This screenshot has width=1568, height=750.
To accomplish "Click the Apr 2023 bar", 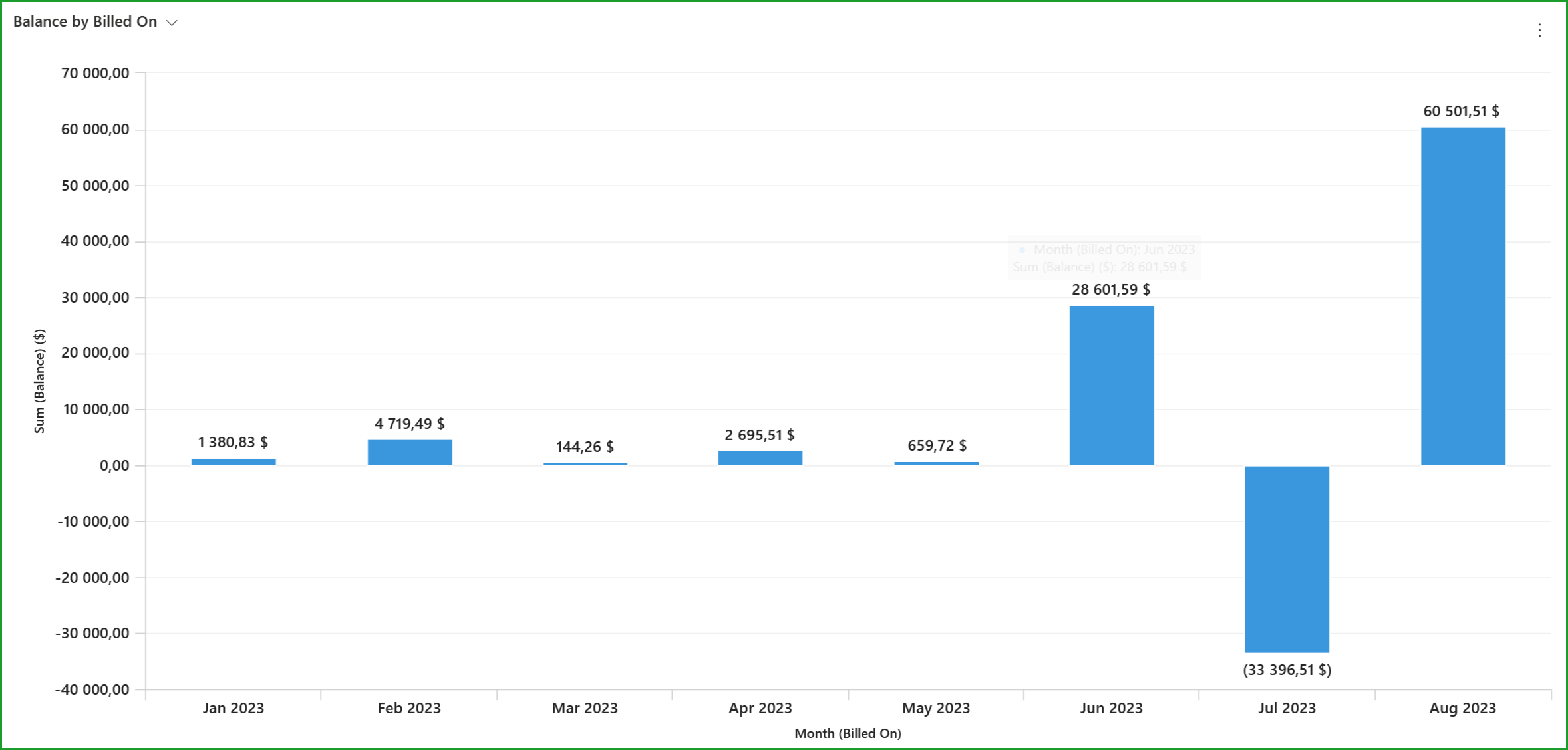I will pyautogui.click(x=760, y=457).
